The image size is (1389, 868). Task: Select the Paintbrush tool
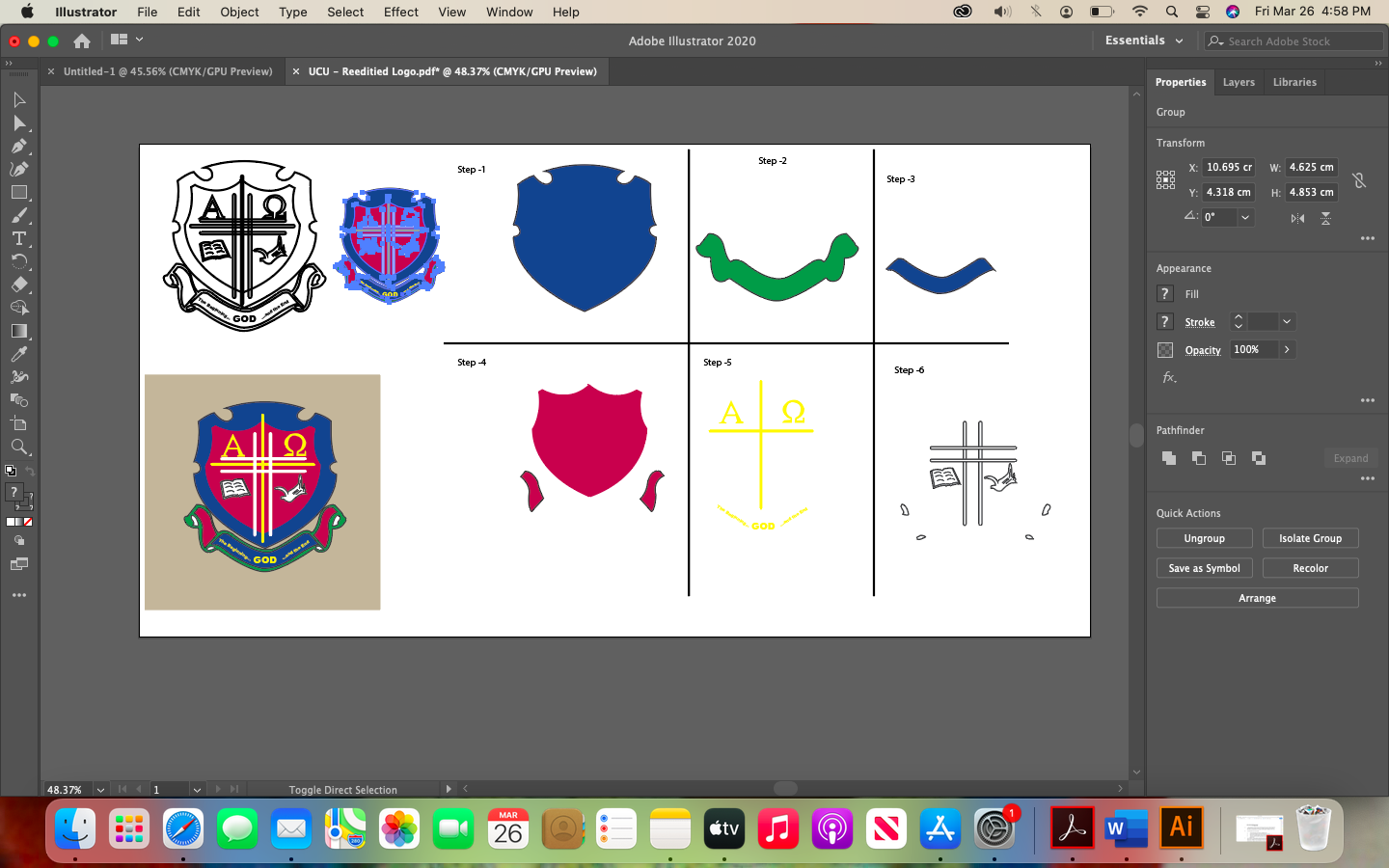18,216
